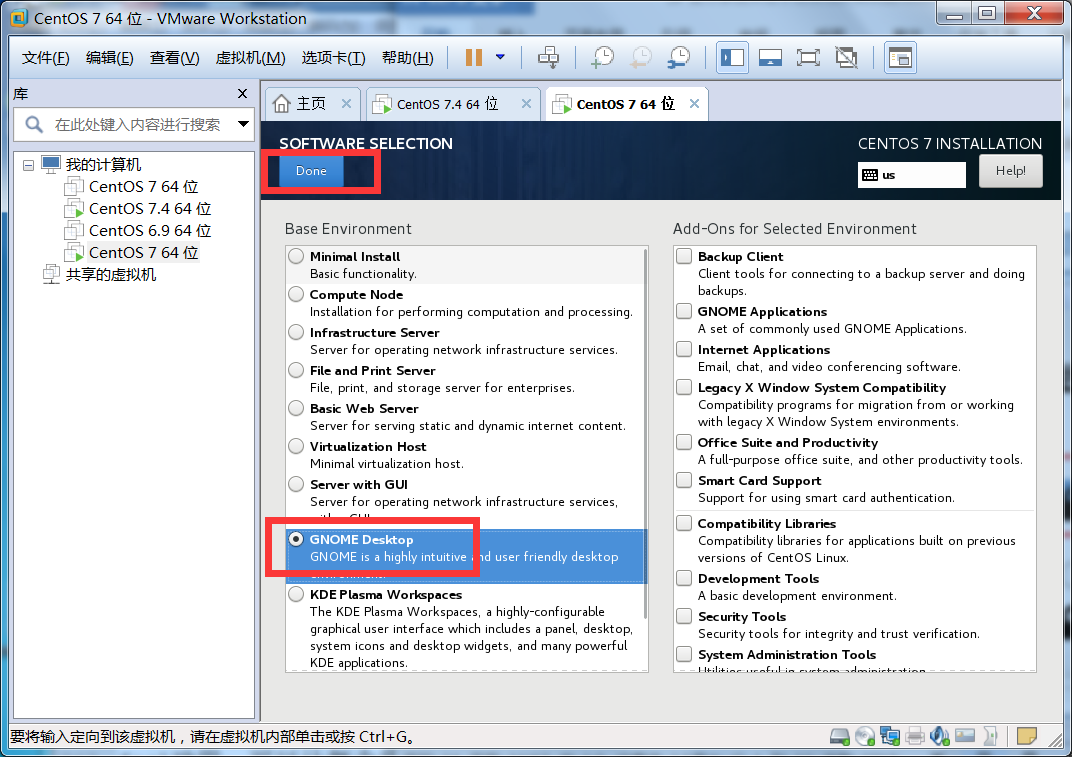This screenshot has width=1072, height=757.
Task: Toggle the show library sidebar icon
Action: click(732, 57)
